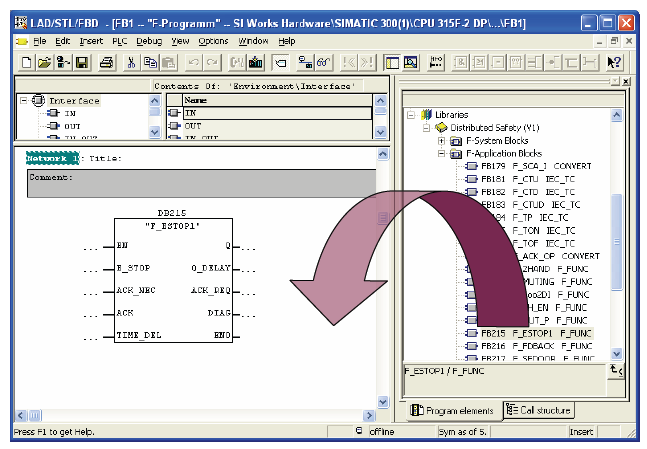Click the Copy toolbar icon
Screen dimensions: 647x449
coord(150,63)
